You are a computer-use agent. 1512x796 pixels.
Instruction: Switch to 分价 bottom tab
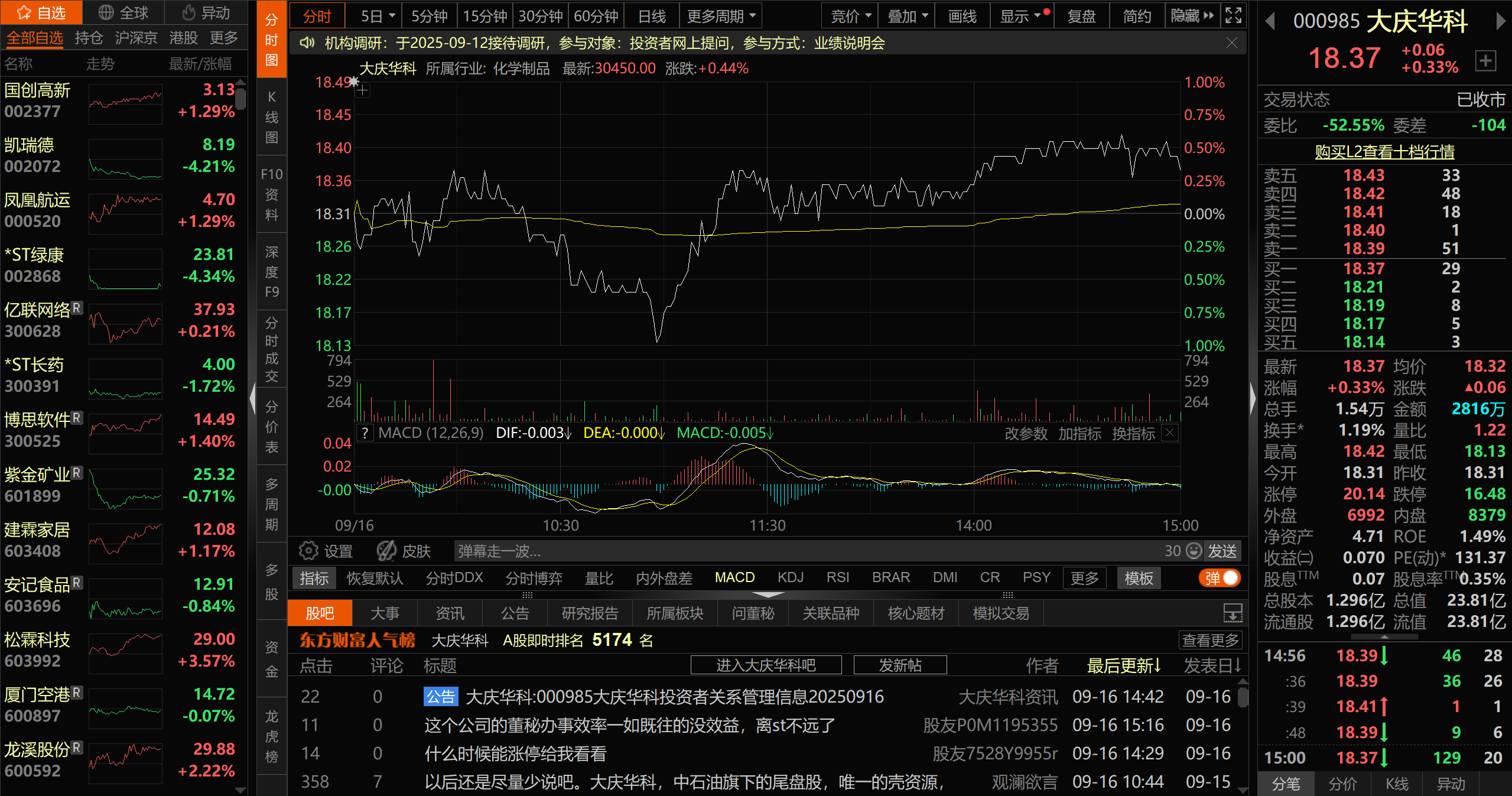coord(1342,784)
